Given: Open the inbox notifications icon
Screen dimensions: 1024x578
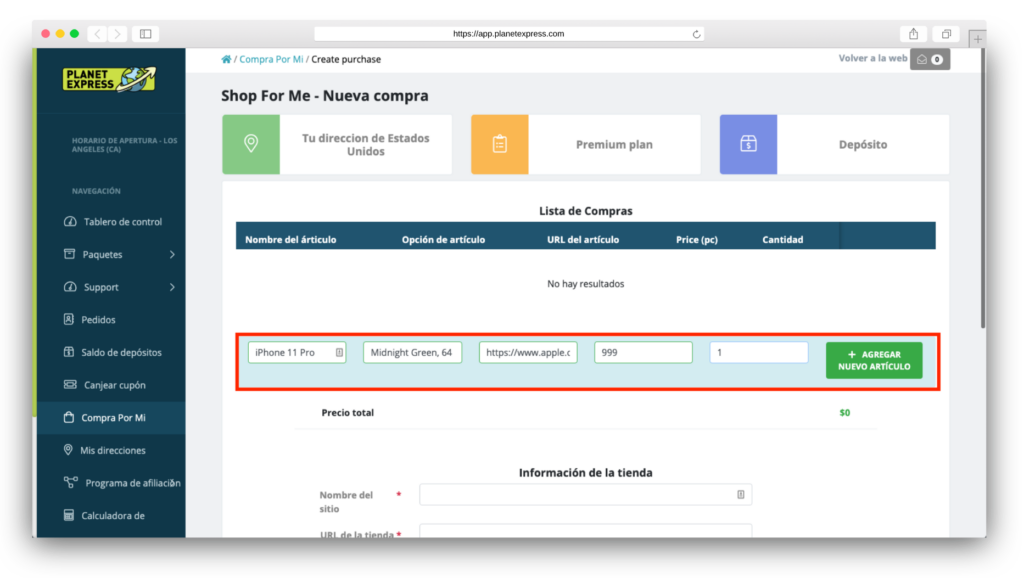Looking at the screenshot, I should tap(930, 59).
